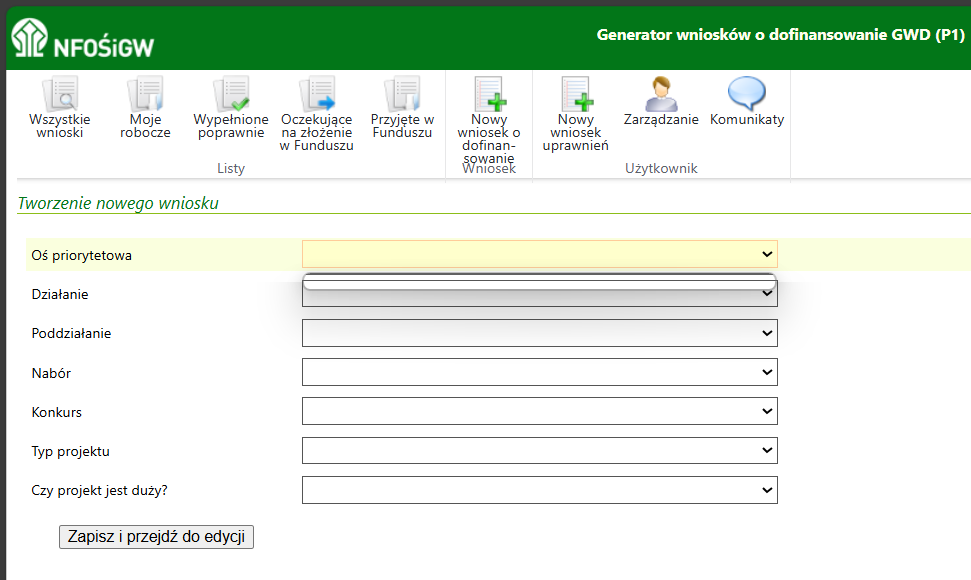Click the Moje robocze label
This screenshot has width=971, height=580.
[x=146, y=126]
